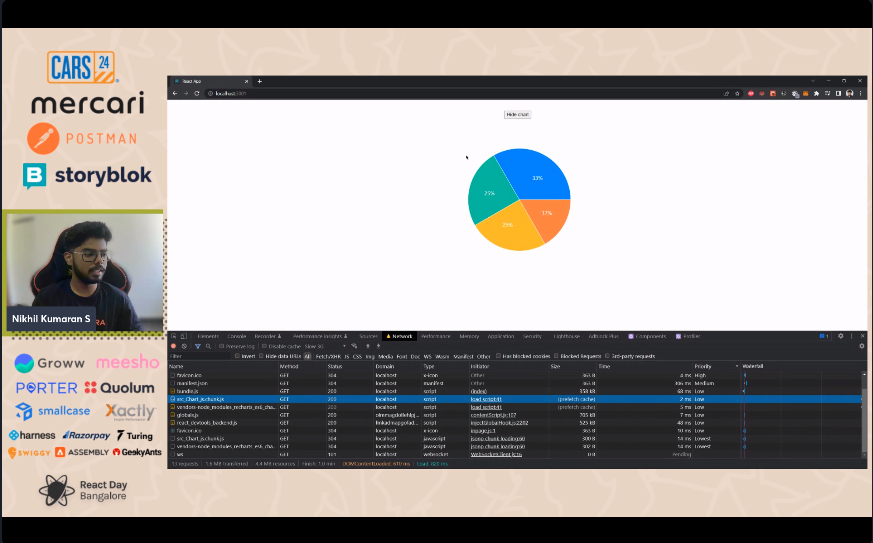Viewport: 873px width, 543px height.
Task: Open DevTools settings gear
Action: click(x=841, y=336)
